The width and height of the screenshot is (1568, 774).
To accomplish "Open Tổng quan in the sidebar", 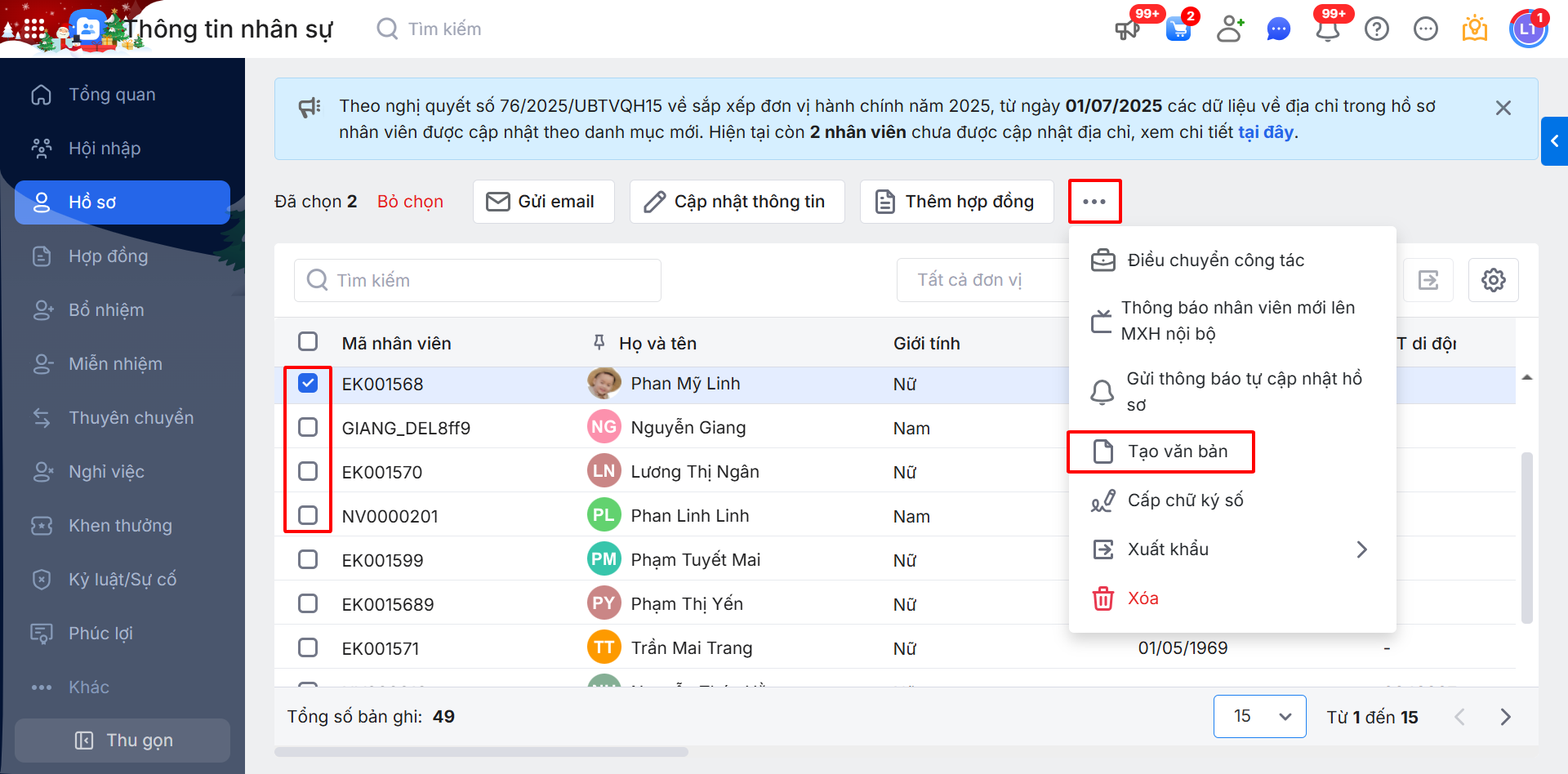I will pos(122,95).
